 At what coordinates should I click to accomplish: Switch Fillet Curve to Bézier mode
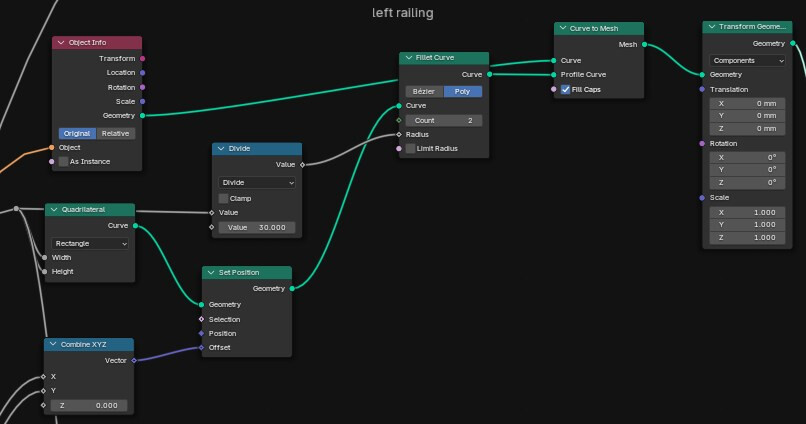(424, 91)
